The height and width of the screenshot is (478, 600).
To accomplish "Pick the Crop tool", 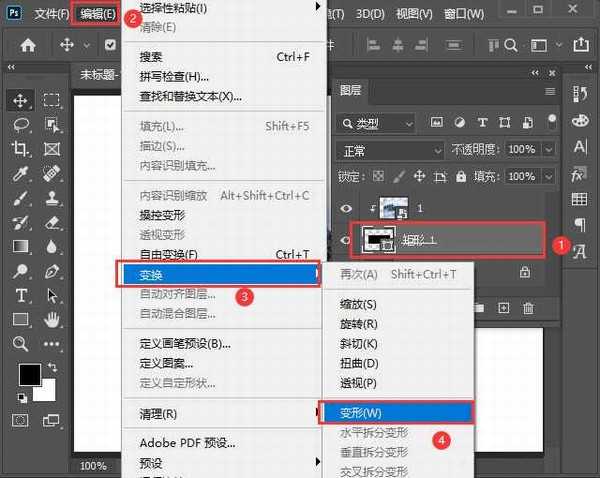I will (21, 149).
